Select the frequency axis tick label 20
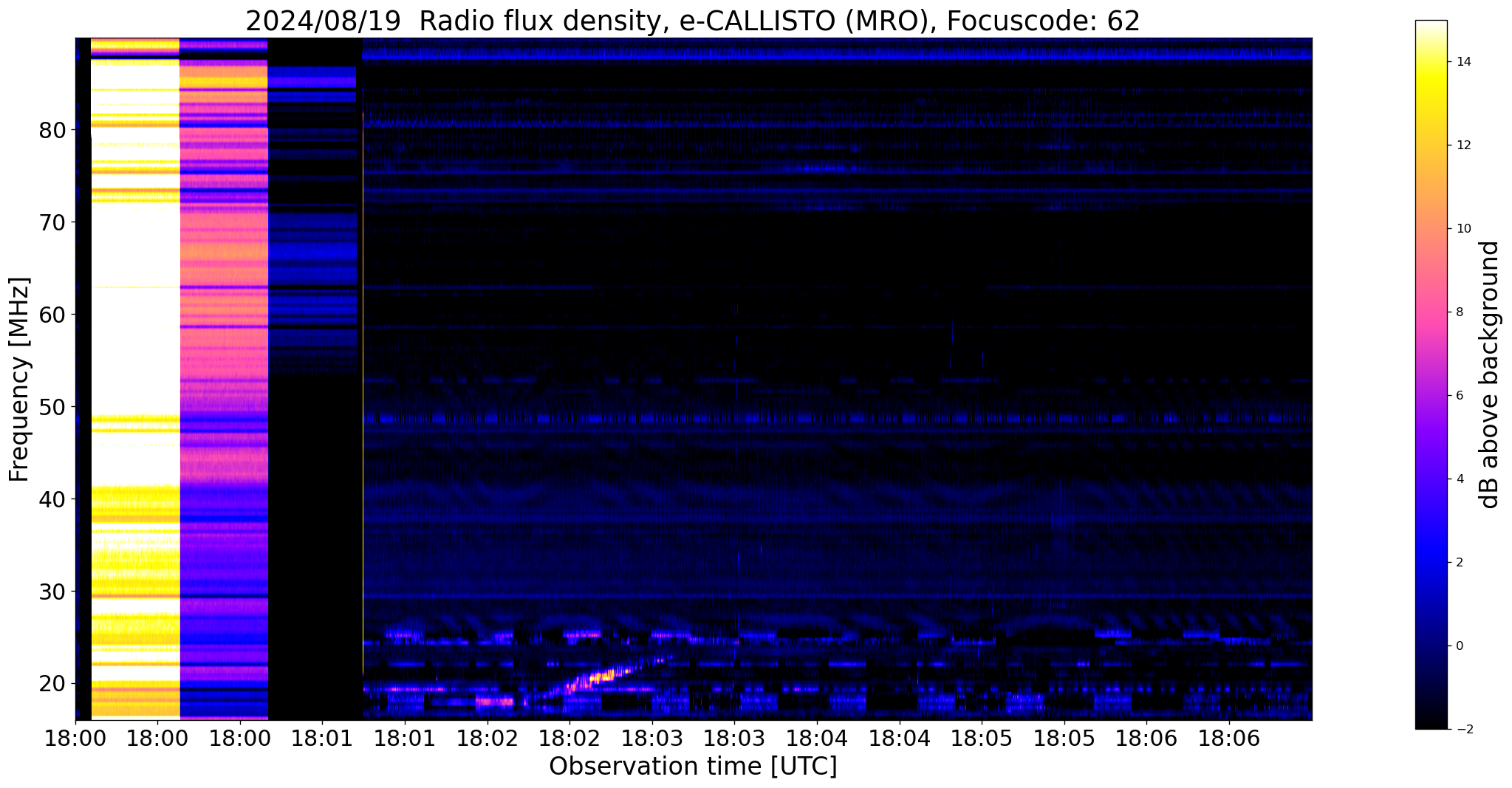 52,685
